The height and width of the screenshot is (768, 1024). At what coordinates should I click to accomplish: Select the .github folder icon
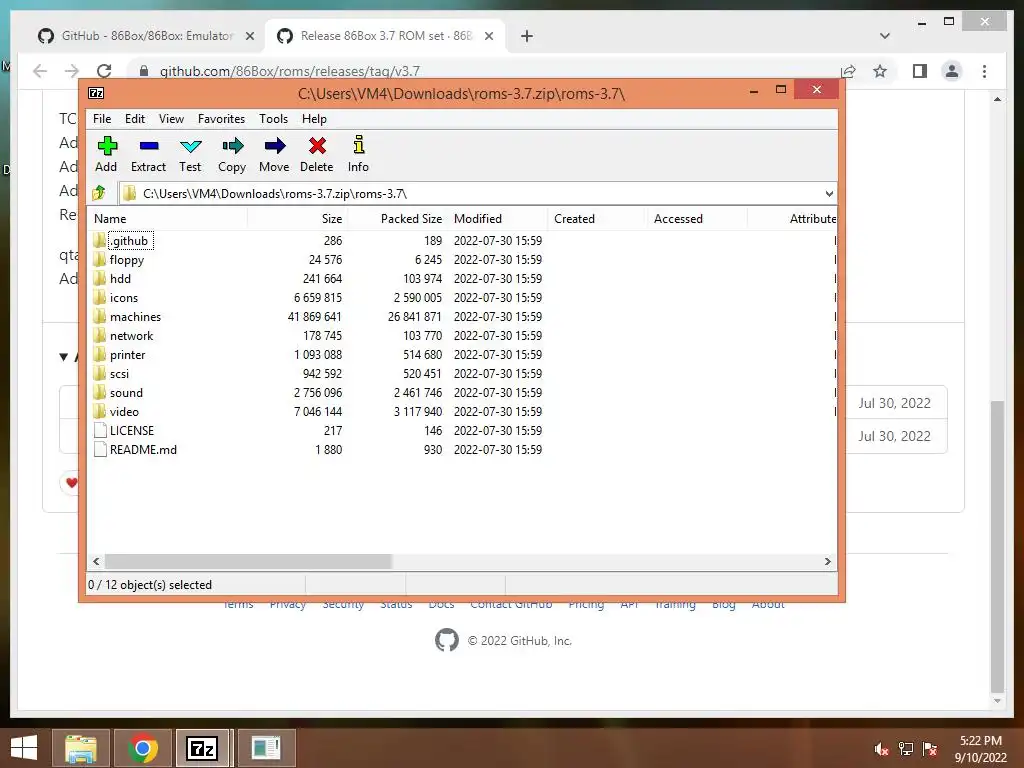[x=99, y=240]
